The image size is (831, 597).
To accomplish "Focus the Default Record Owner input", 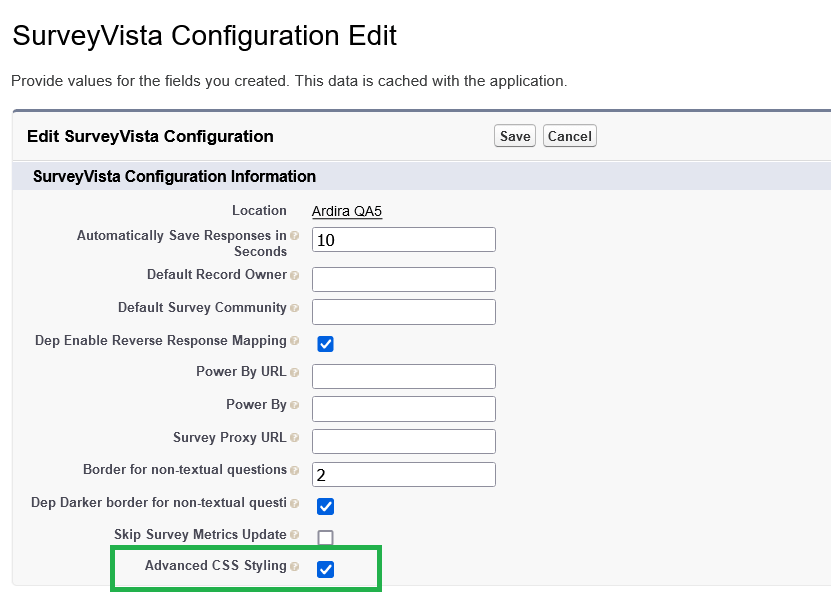I will click(x=403, y=279).
